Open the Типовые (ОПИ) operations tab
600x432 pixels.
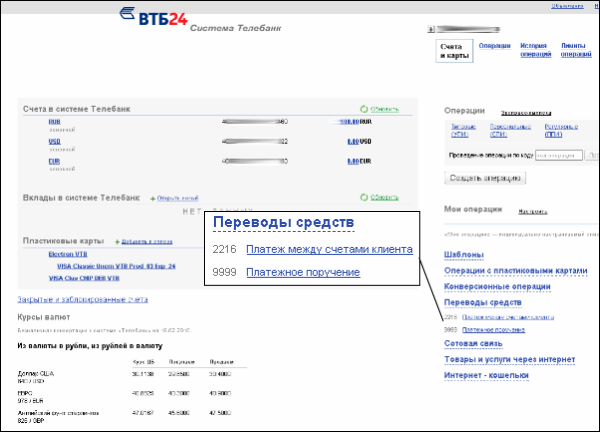[x=463, y=130]
